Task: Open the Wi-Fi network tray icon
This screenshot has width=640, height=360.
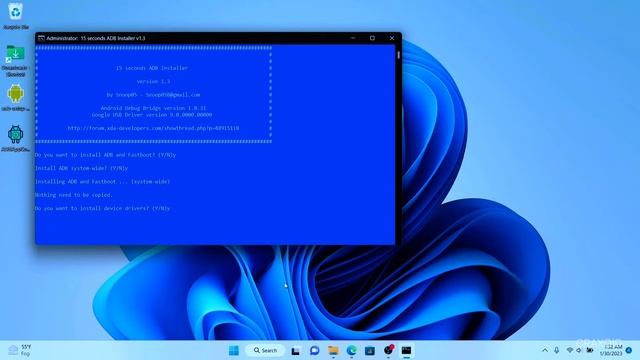Action: [570, 350]
